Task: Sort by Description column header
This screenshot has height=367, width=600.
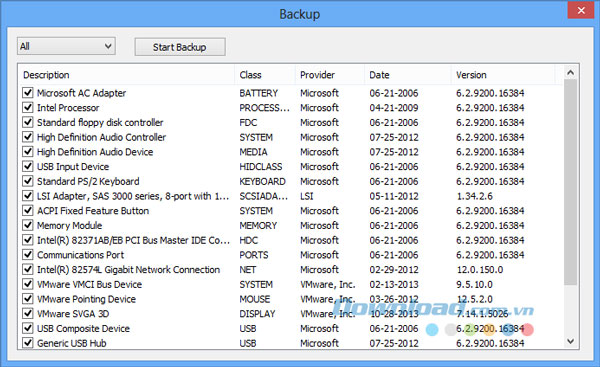Action: (x=126, y=75)
